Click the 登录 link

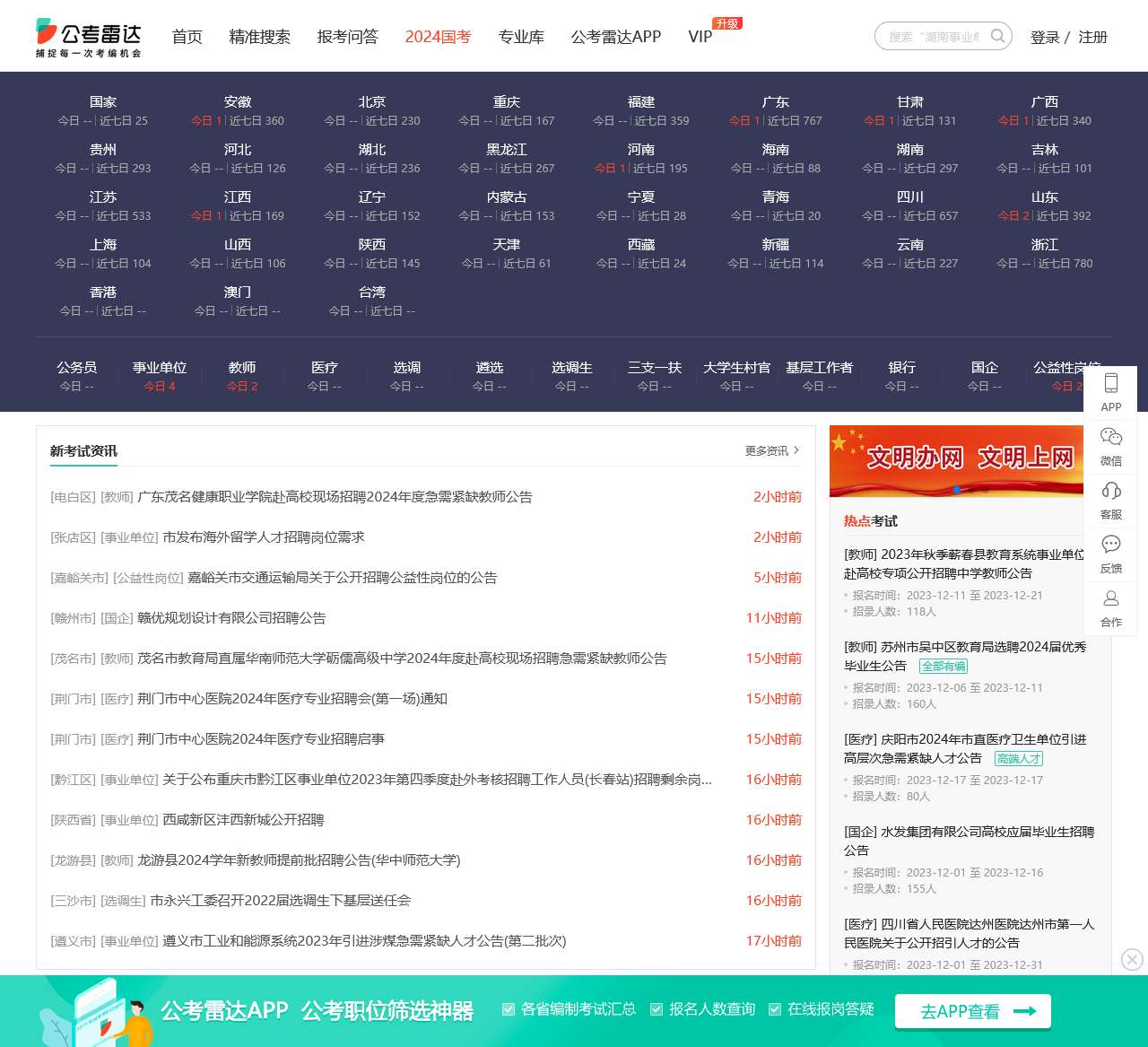[x=1046, y=37]
